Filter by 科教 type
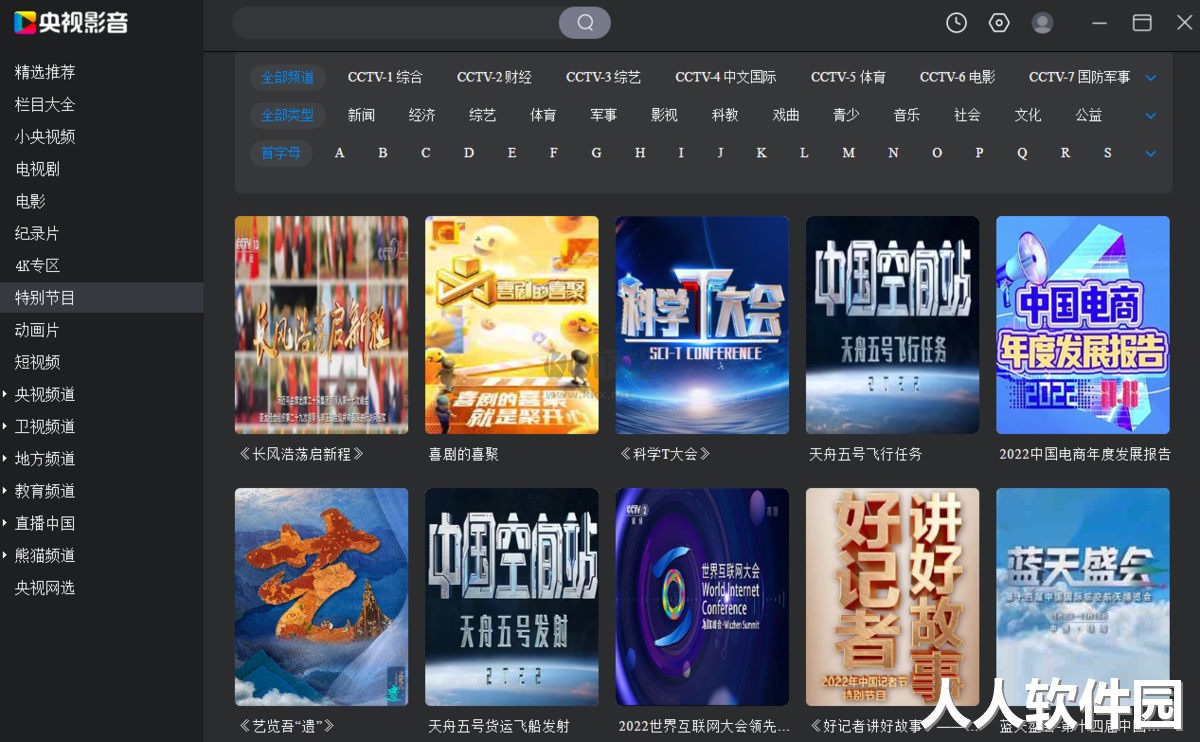The image size is (1200, 742). click(725, 115)
